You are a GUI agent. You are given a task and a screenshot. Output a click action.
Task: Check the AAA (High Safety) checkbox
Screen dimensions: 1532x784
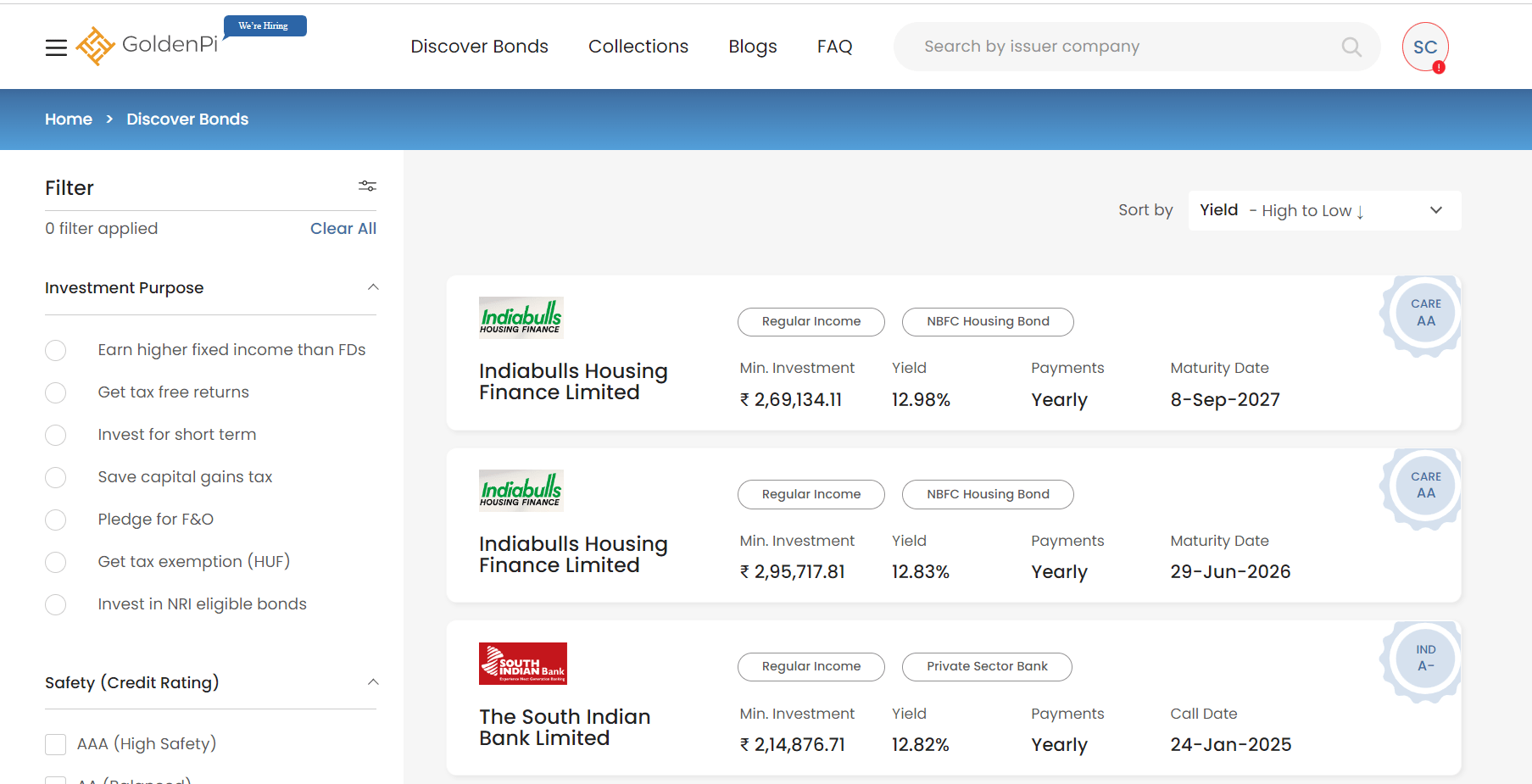(x=56, y=744)
